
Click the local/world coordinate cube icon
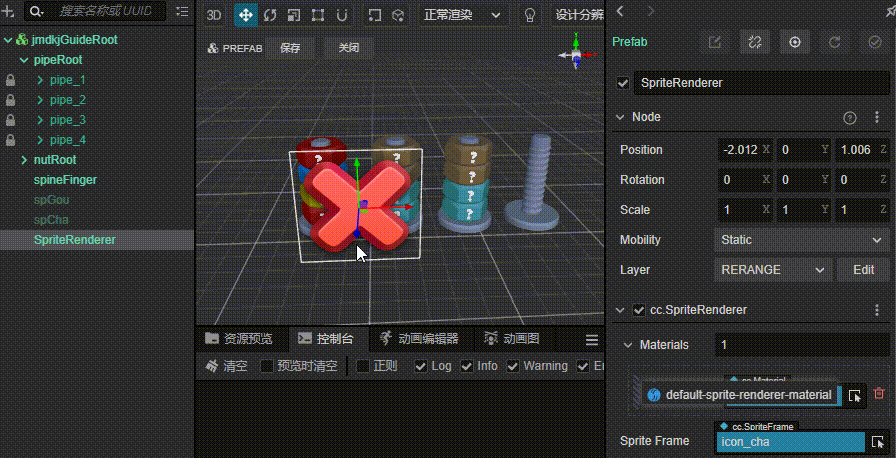(398, 15)
